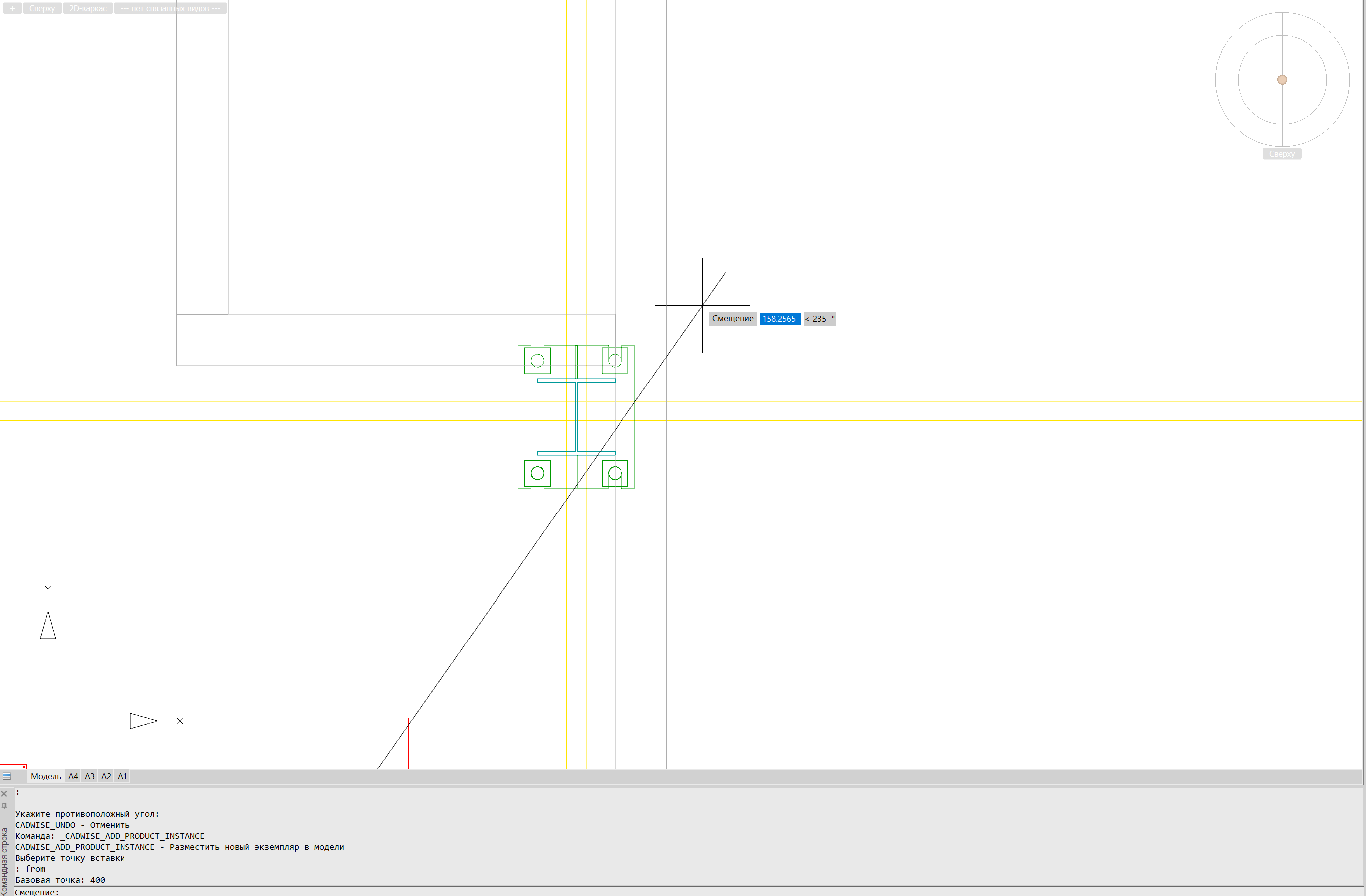Click the 'Выберите точку вставки' history line
This screenshot has width=1366, height=896.
(x=70, y=858)
